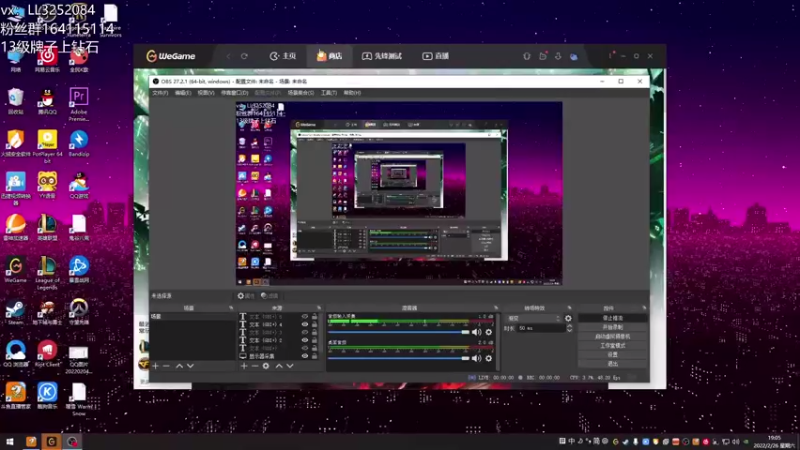800x450 pixels.
Task: Open PotPlayer 64 bit desktop icon
Action: pyautogui.click(x=47, y=146)
